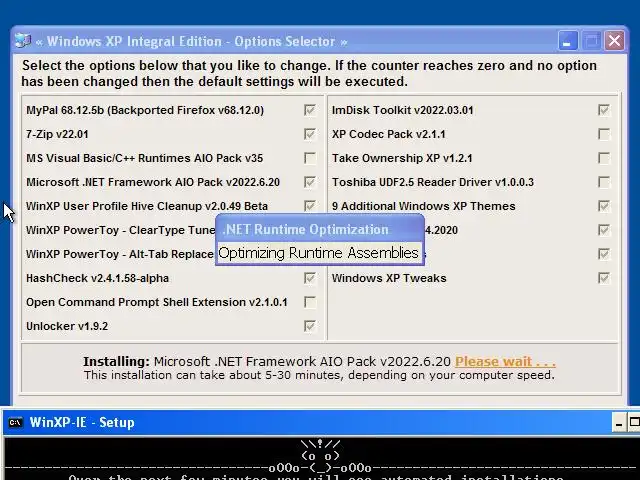Select the Unlocker v1.9.2 label
640x480 pixels.
click(x=67, y=326)
